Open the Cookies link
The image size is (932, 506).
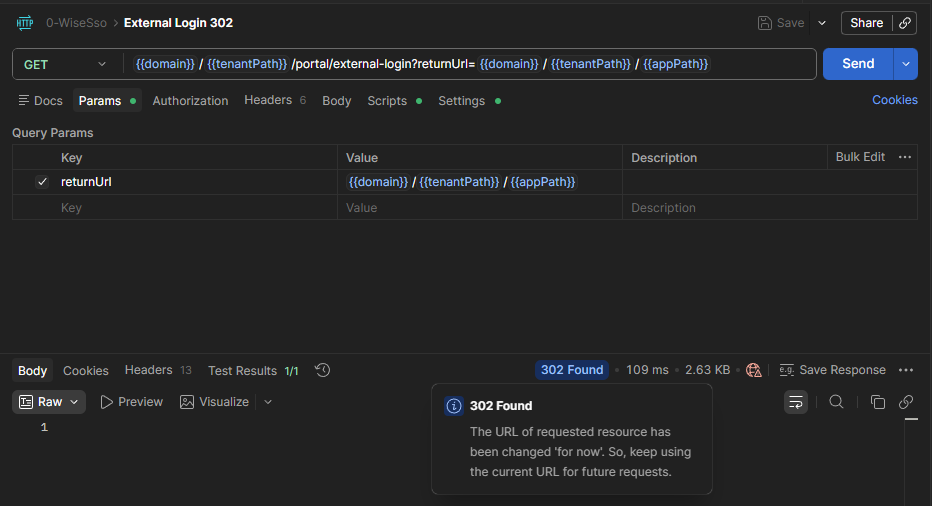pos(895,100)
